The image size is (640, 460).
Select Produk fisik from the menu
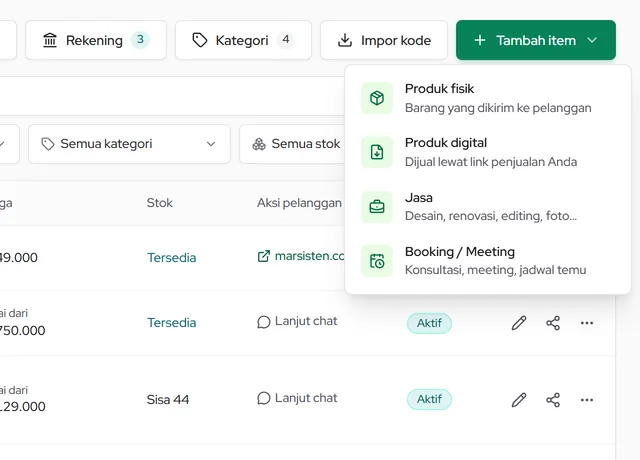pyautogui.click(x=488, y=98)
